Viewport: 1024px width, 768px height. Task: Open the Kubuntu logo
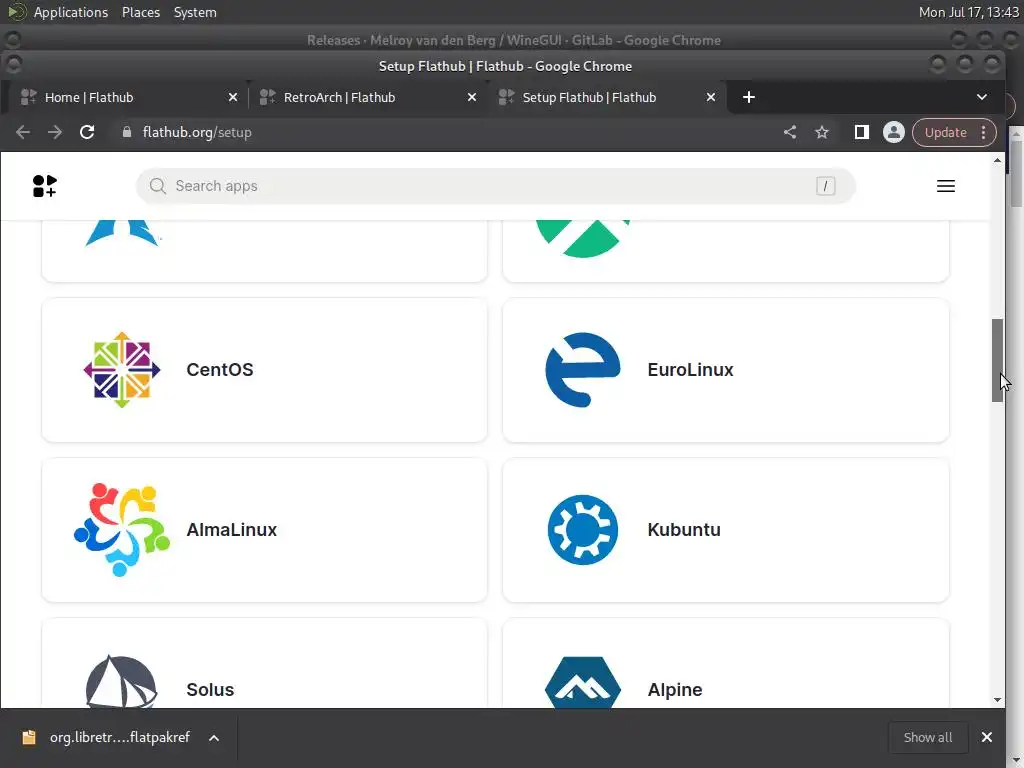click(583, 530)
